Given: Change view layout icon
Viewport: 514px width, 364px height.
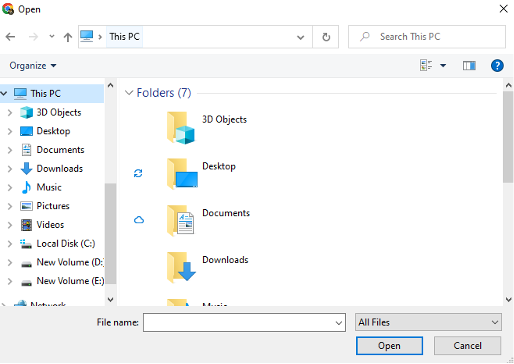Looking at the screenshot, I should pos(426,65).
